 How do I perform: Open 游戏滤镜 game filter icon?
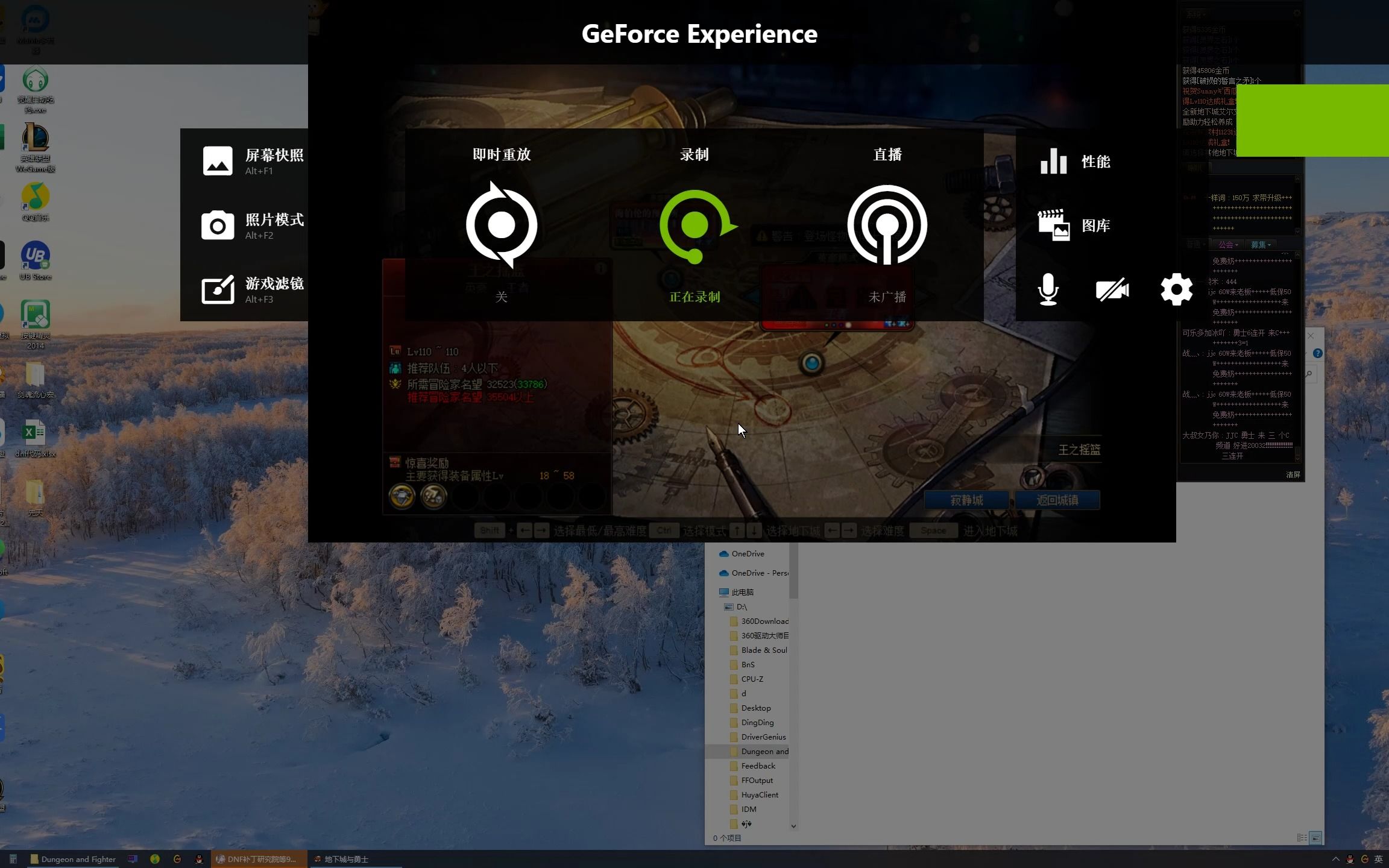tap(218, 290)
